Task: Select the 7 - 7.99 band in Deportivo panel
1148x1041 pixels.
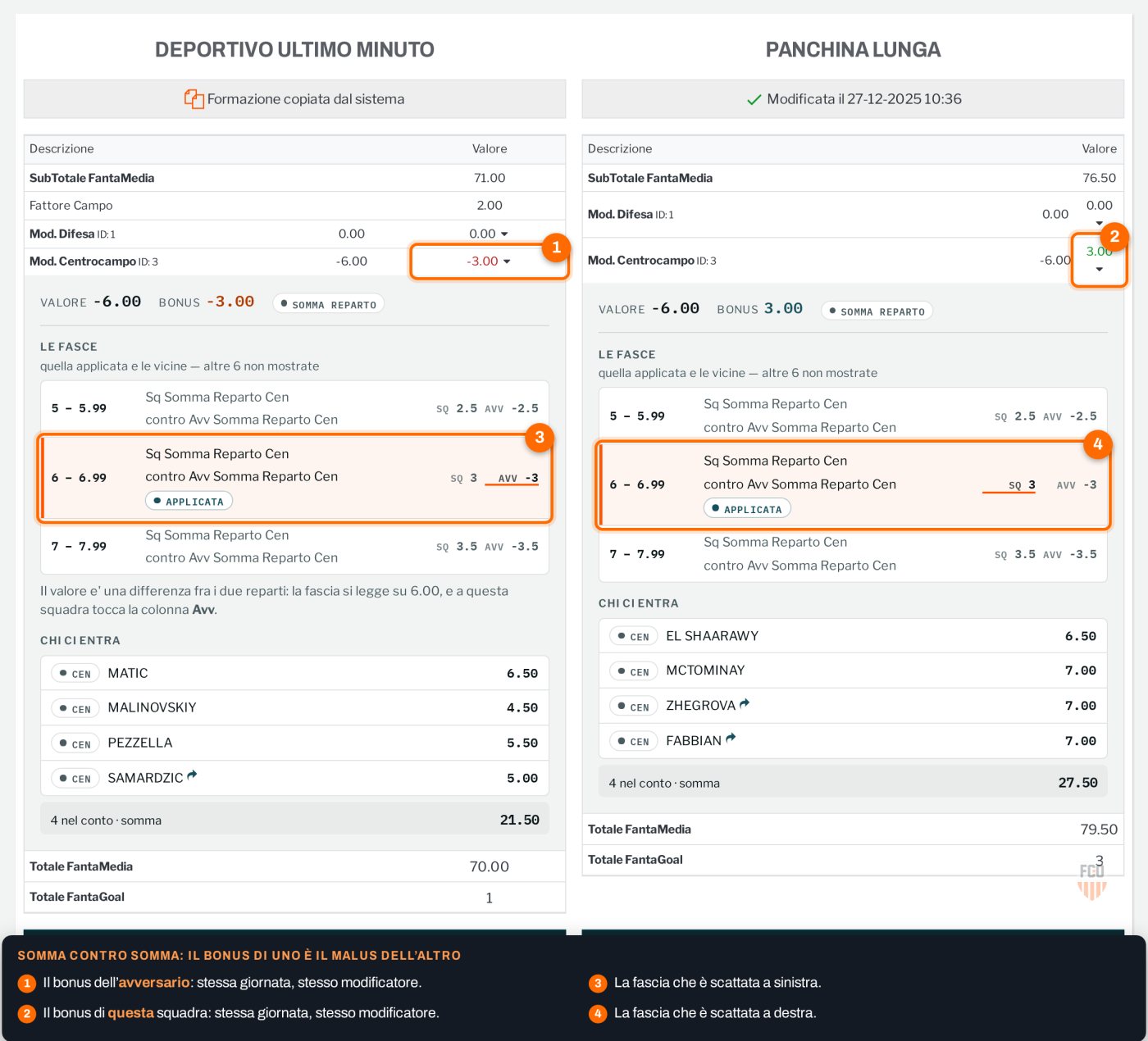Action: point(294,547)
